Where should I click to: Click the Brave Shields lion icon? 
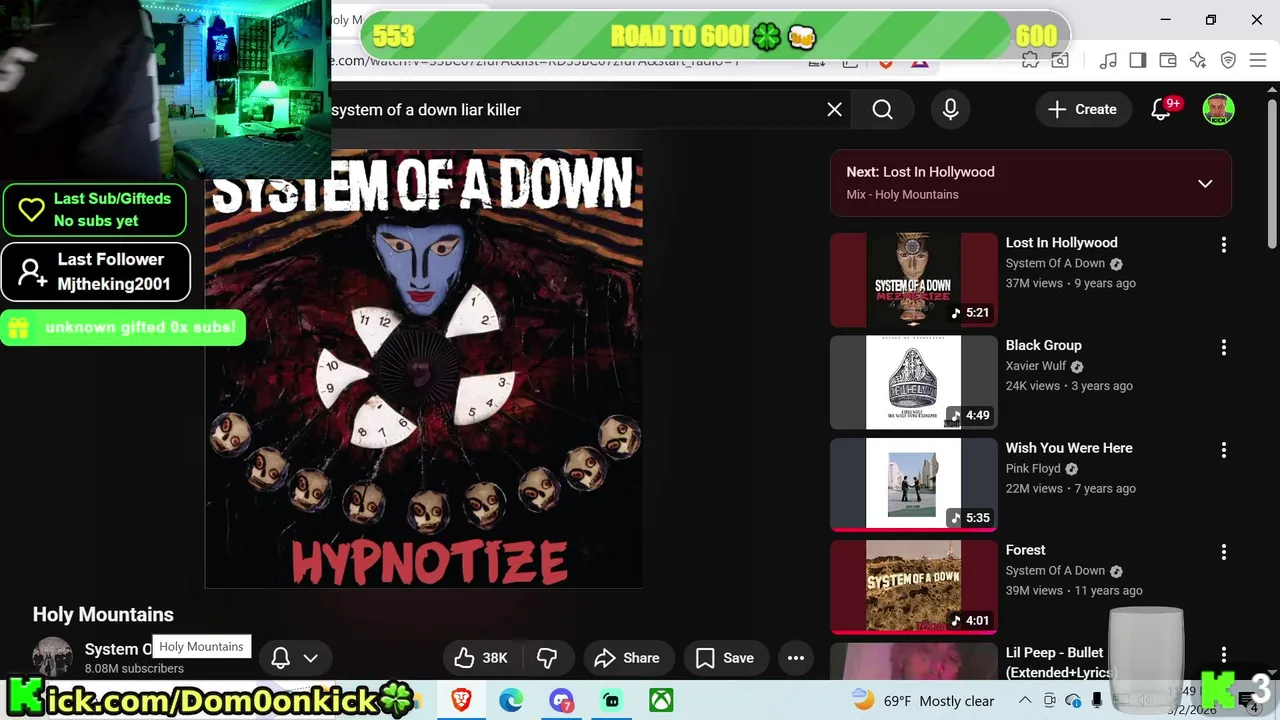(x=886, y=63)
